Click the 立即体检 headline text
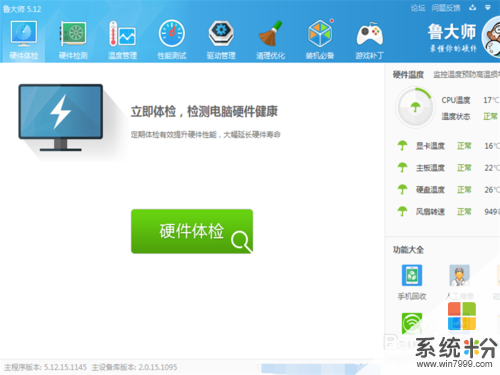500x375 pixels. tap(204, 111)
